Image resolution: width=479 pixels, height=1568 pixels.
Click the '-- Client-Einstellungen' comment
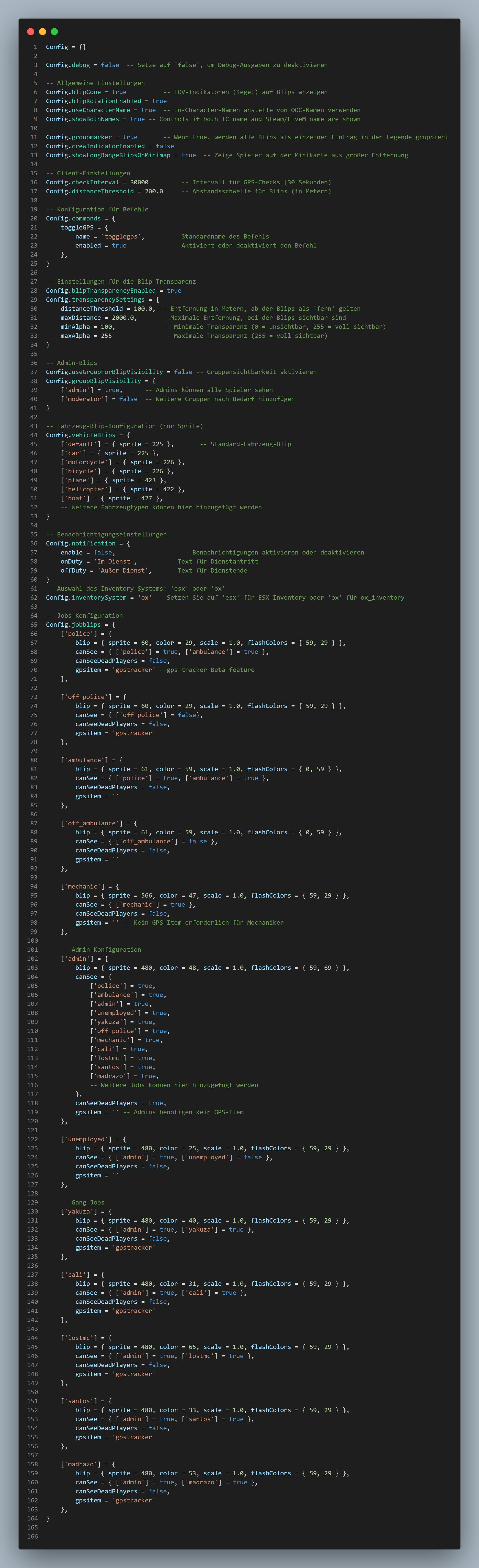(x=88, y=173)
